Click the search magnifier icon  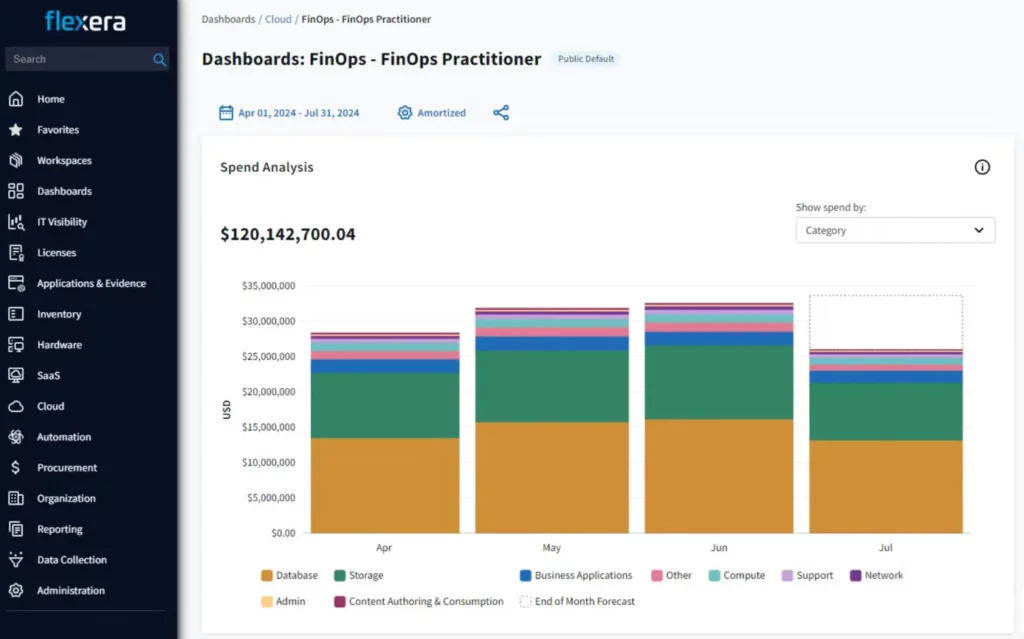click(159, 60)
